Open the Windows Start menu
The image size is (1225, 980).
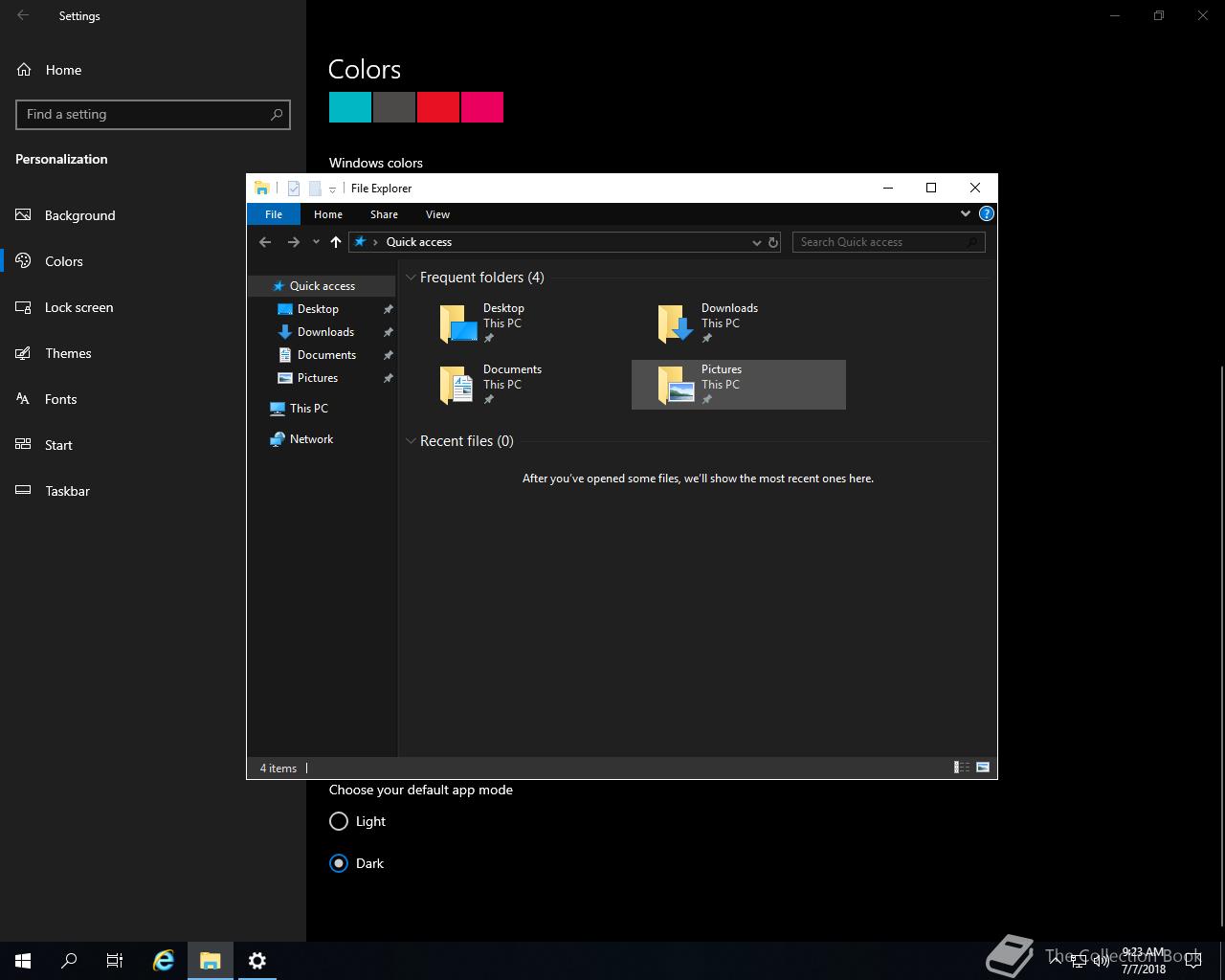pos(23,961)
